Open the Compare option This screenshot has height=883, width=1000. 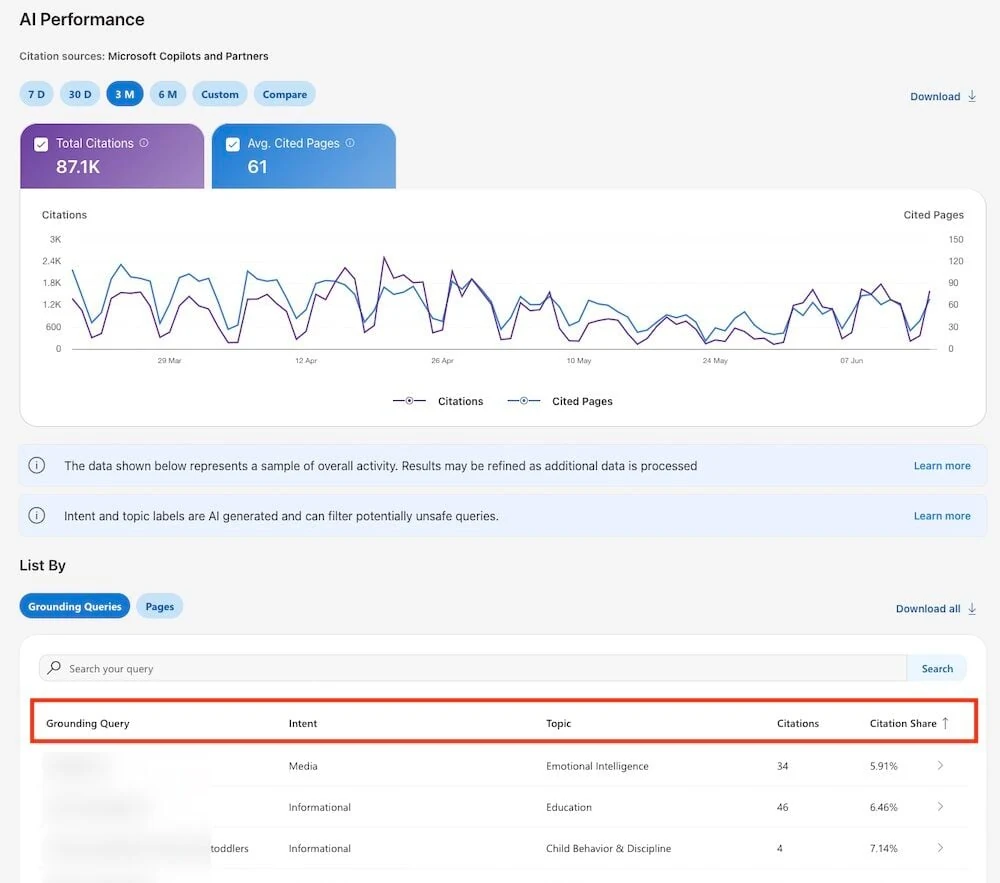click(x=284, y=94)
